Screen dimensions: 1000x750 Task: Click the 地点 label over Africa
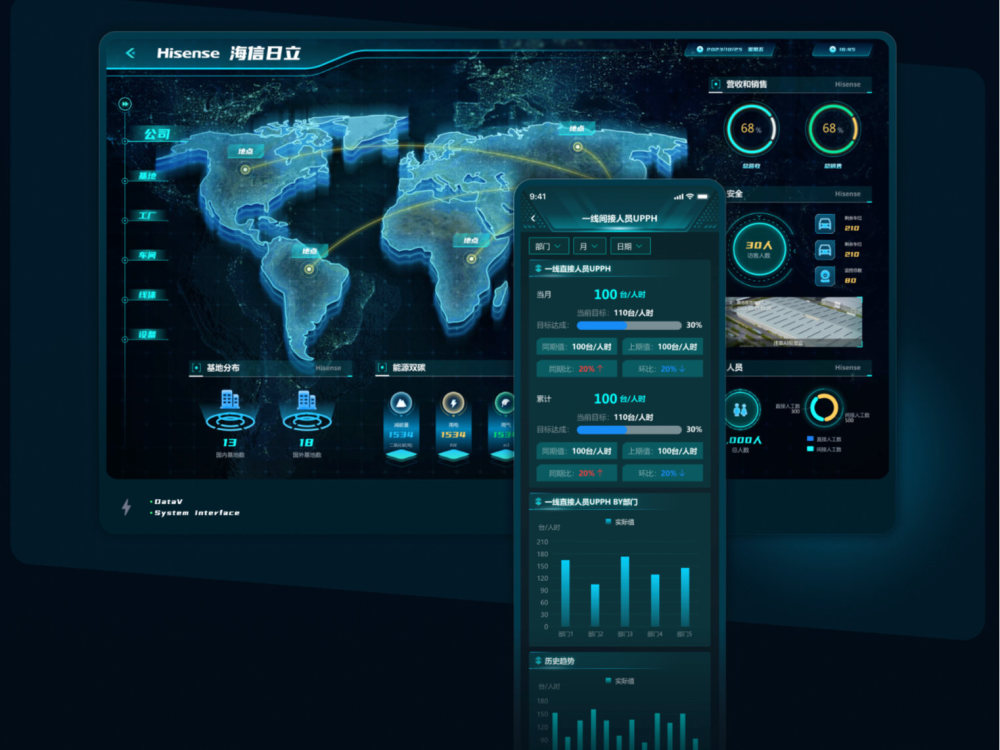[471, 240]
